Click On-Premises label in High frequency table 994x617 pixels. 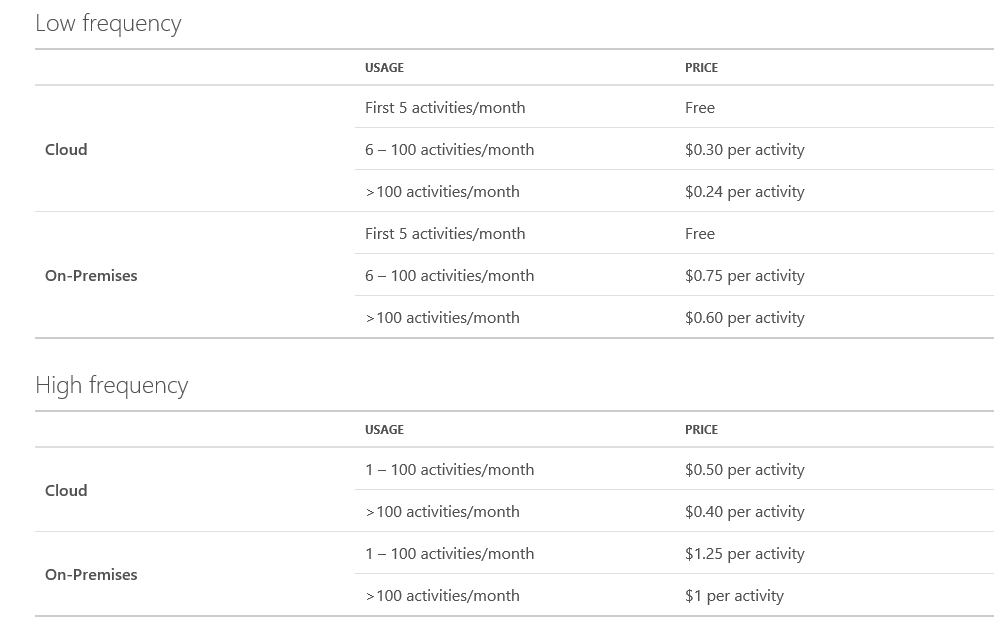(91, 574)
